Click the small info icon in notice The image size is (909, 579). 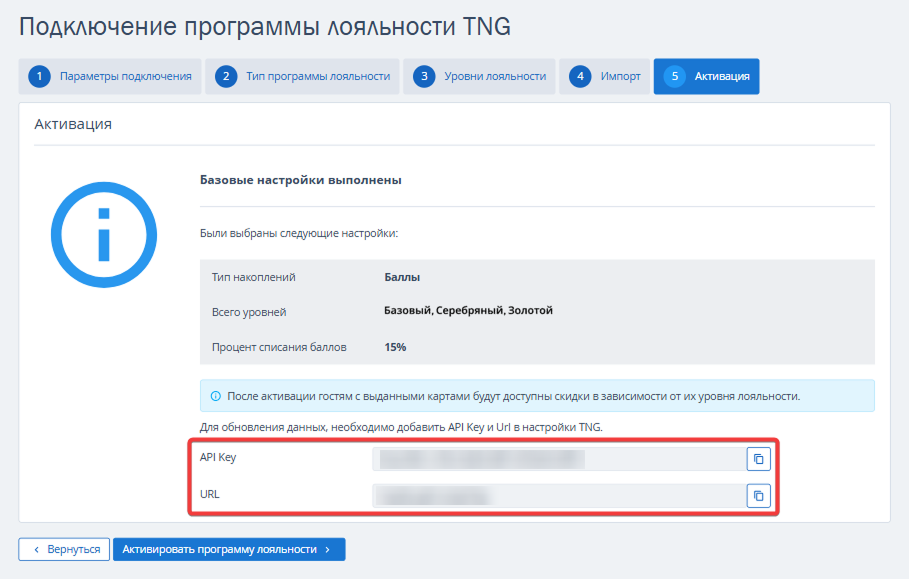coord(216,396)
